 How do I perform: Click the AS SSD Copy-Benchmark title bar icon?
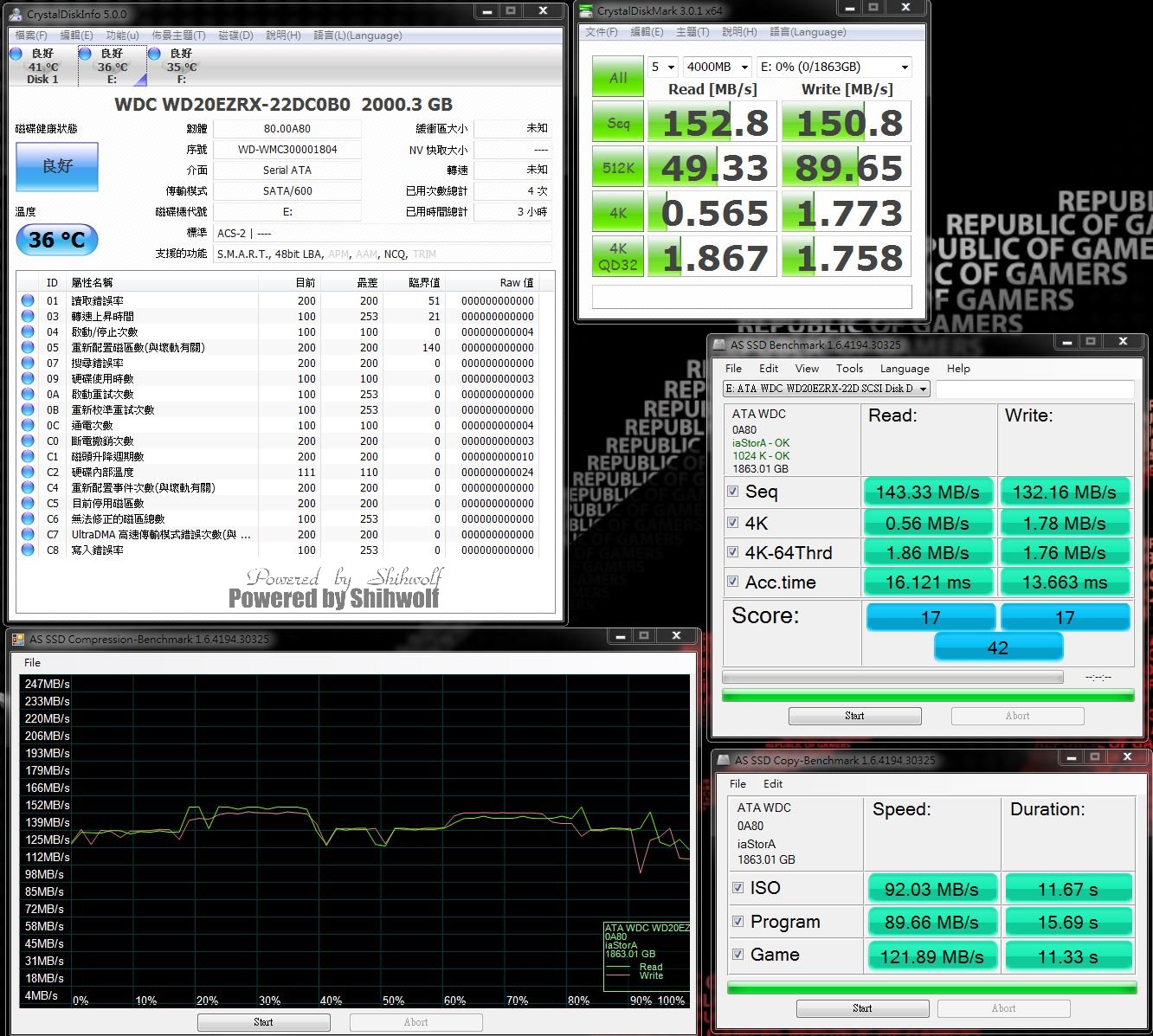coord(723,760)
